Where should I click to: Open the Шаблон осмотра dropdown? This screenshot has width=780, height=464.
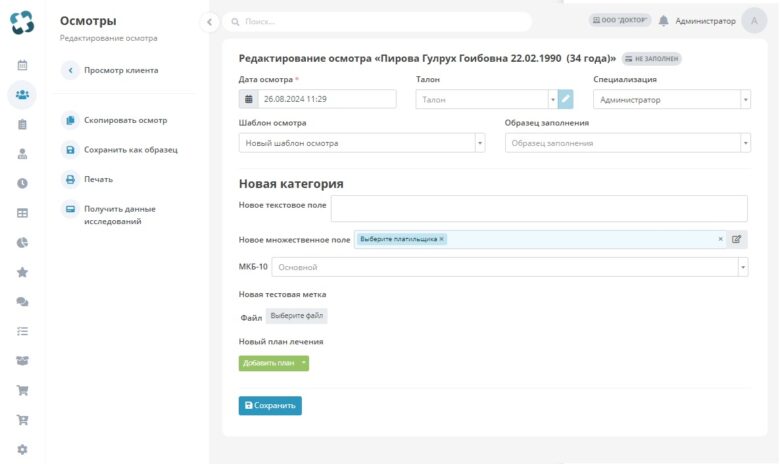click(362, 143)
